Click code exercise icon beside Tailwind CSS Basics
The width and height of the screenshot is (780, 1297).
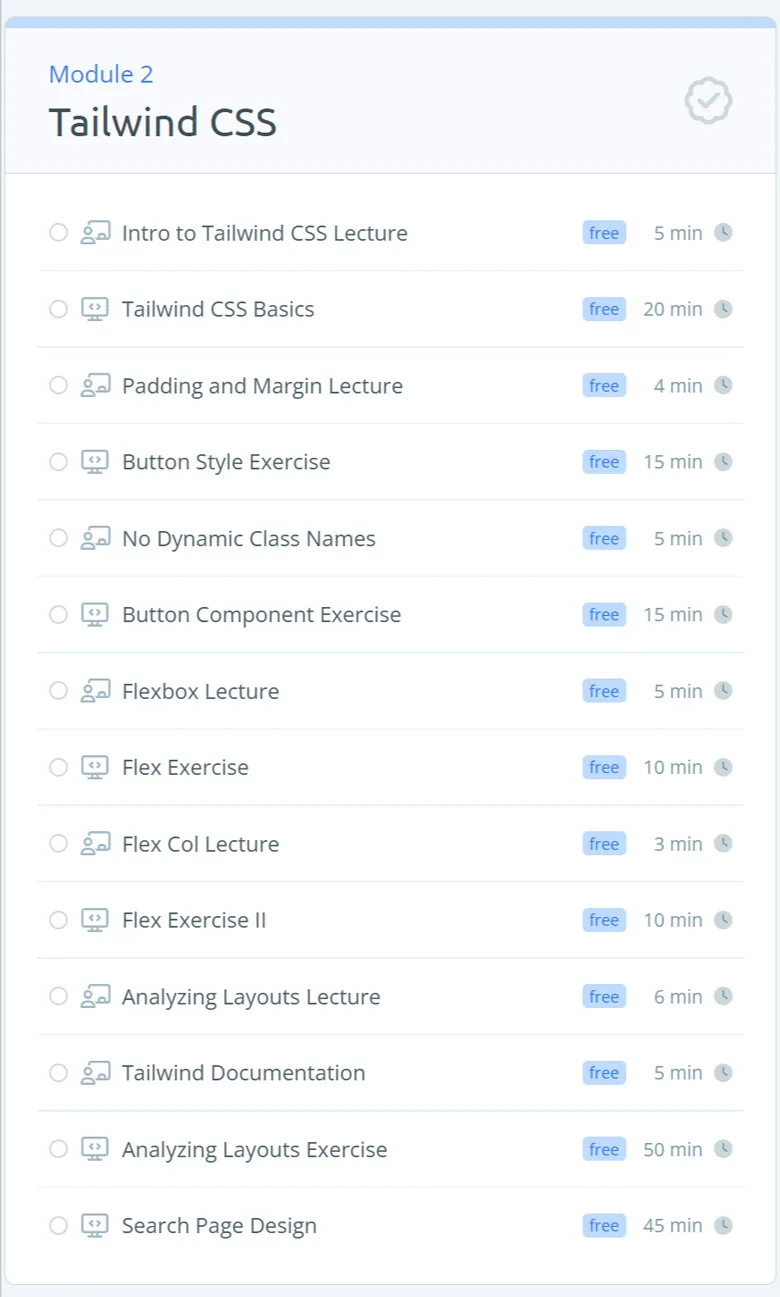tap(95, 309)
